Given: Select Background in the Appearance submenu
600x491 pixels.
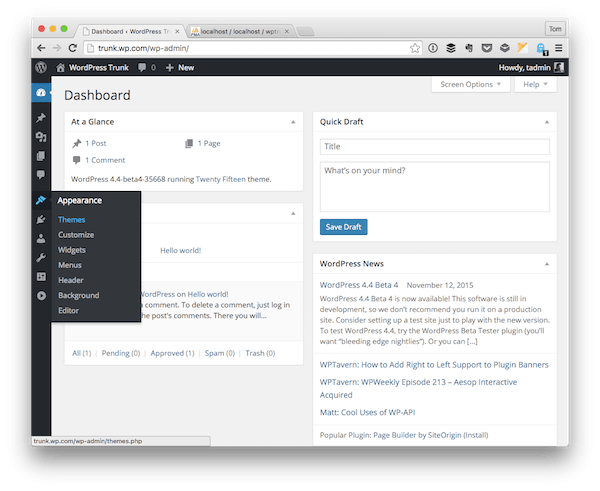Looking at the screenshot, I should point(78,295).
